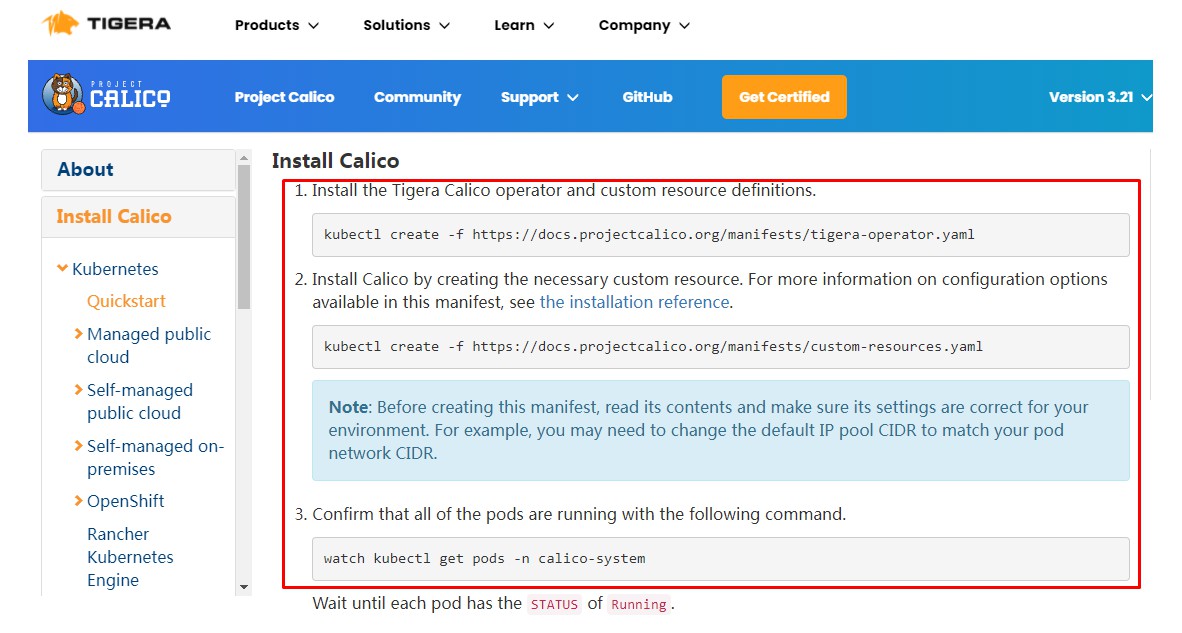Image resolution: width=1182 pixels, height=633 pixels.
Task: Open the Company menu
Action: pos(644,25)
